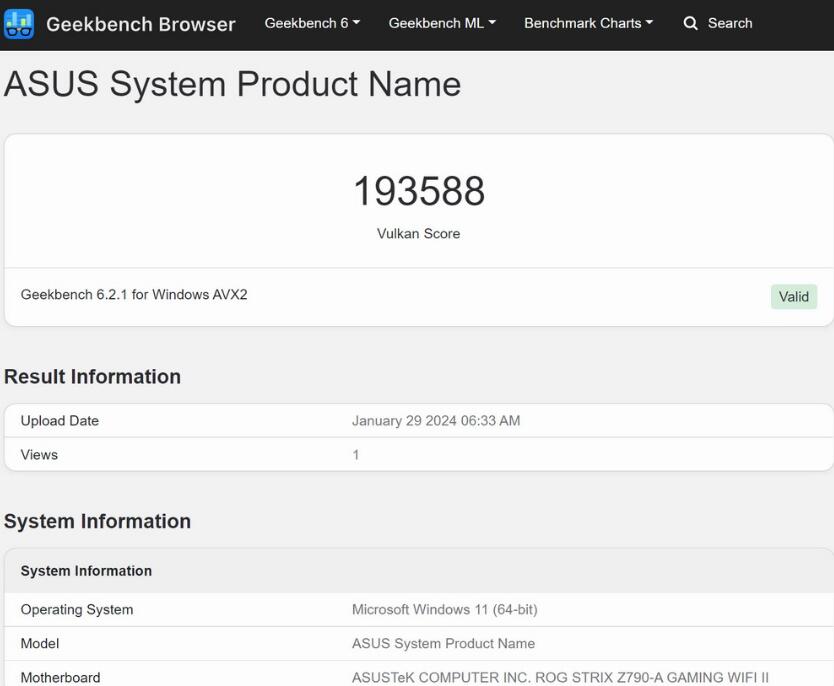The image size is (834, 686).
Task: Click the ASUS System Product Name heading
Action: [x=232, y=84]
